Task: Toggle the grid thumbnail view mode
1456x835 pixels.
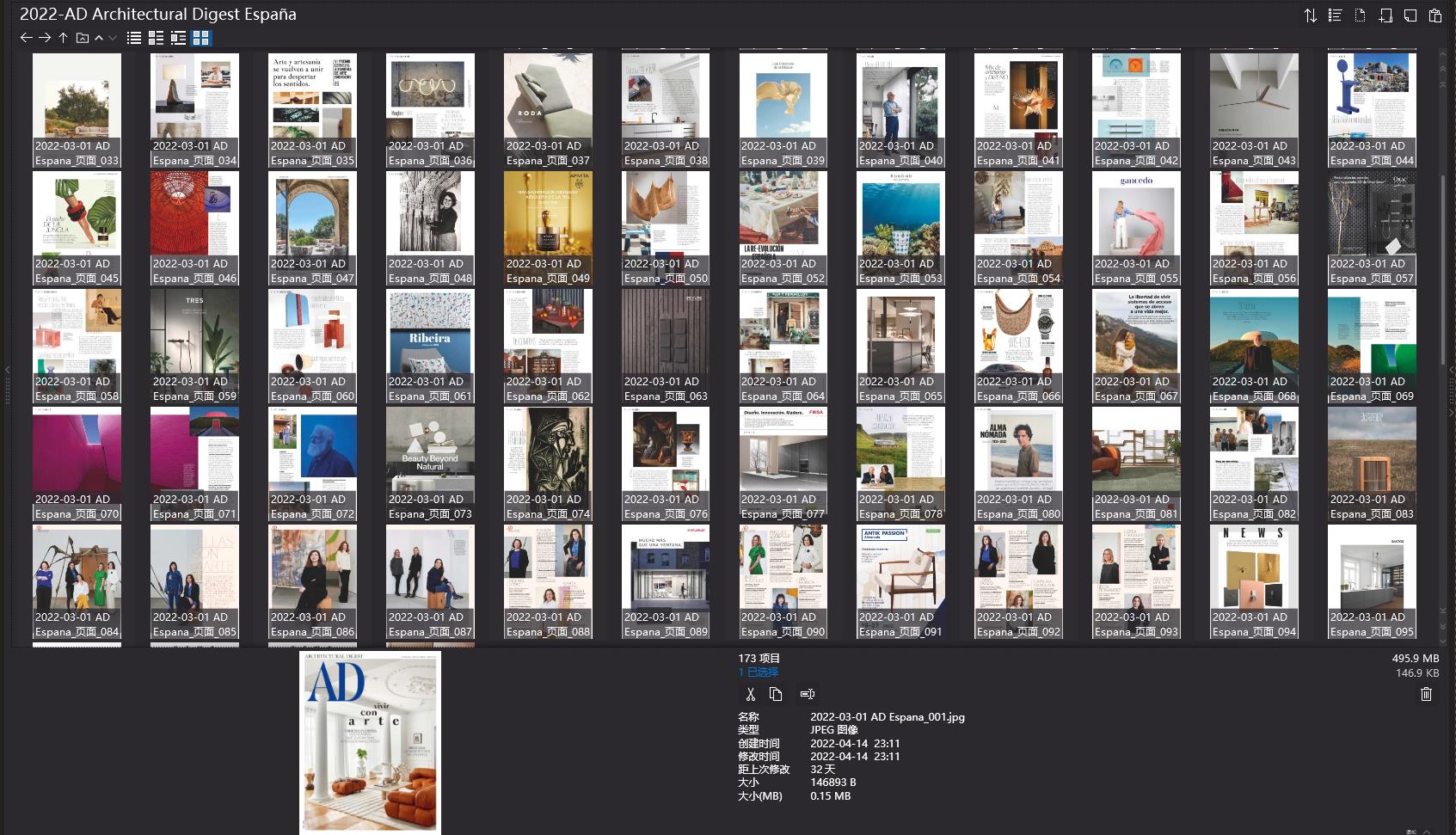Action: (x=201, y=37)
